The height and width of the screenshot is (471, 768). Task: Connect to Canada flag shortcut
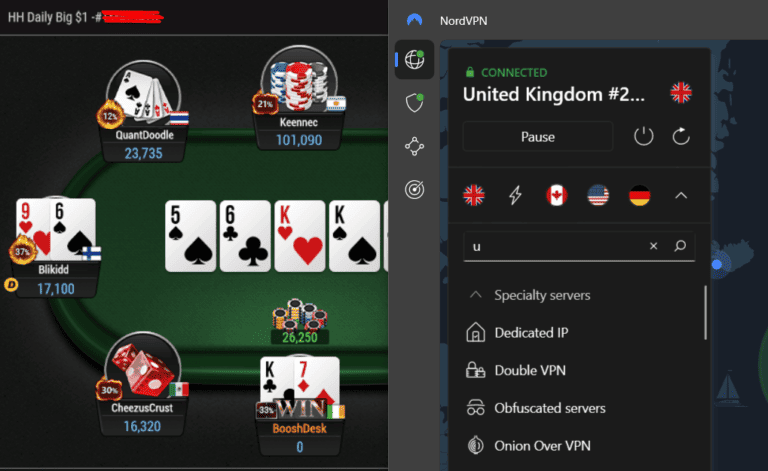click(557, 195)
